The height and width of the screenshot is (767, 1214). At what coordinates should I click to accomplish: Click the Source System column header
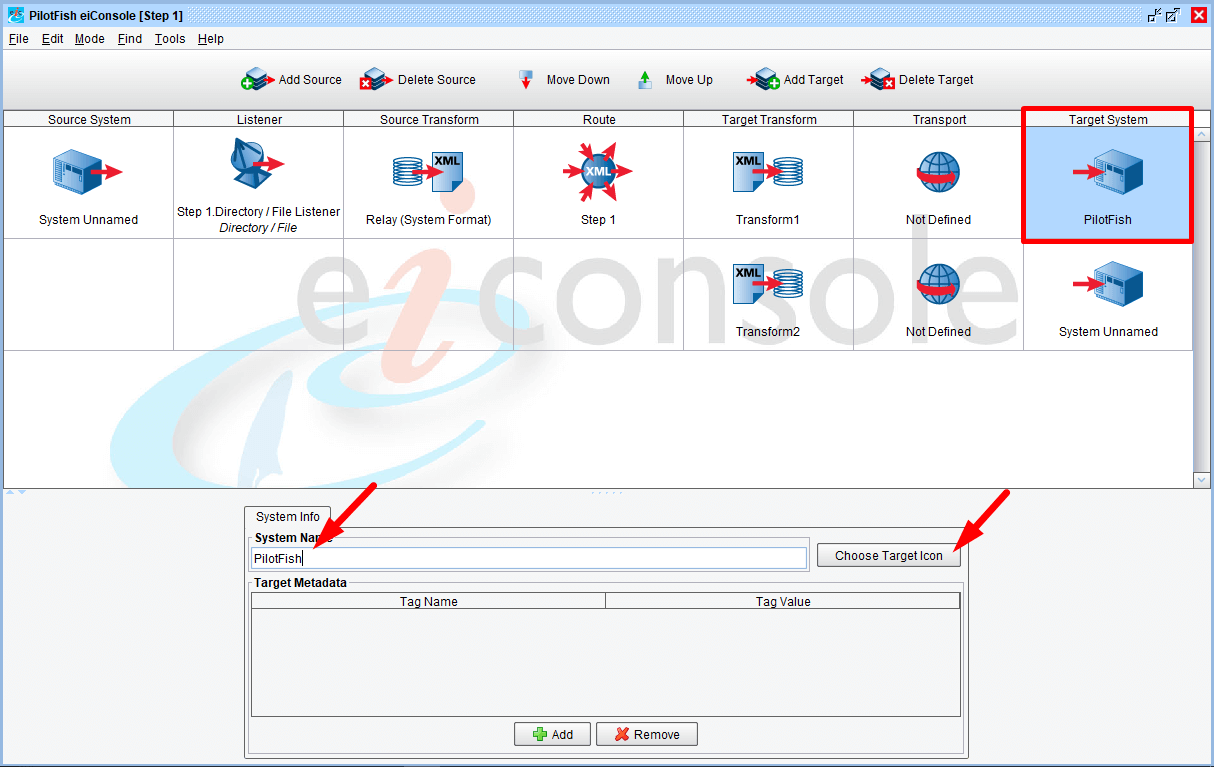[89, 119]
